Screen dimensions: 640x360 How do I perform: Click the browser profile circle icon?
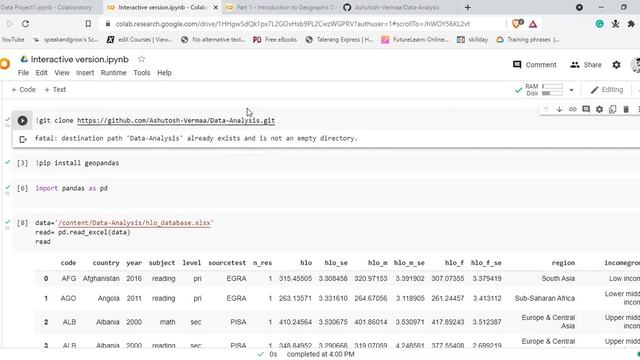tap(579, 7)
